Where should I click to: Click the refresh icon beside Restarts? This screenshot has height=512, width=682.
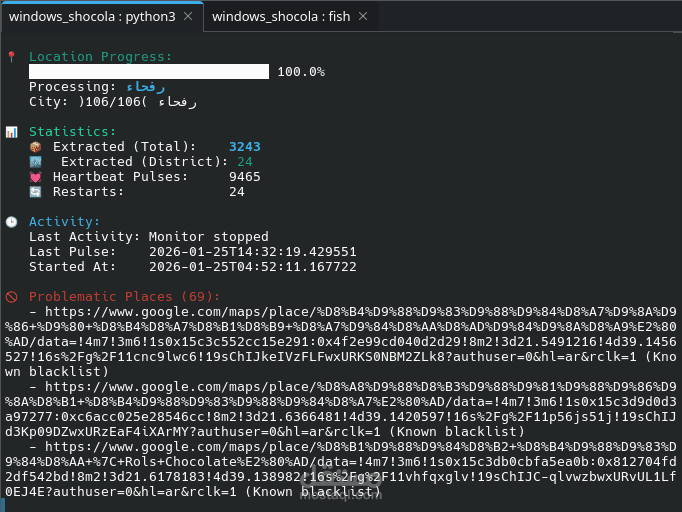coord(36,192)
